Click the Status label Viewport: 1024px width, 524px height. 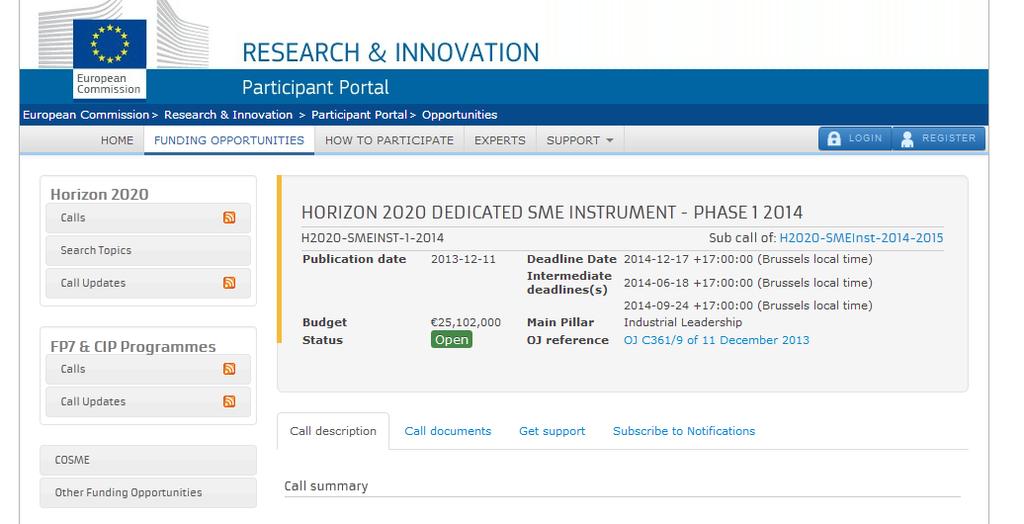click(x=323, y=340)
